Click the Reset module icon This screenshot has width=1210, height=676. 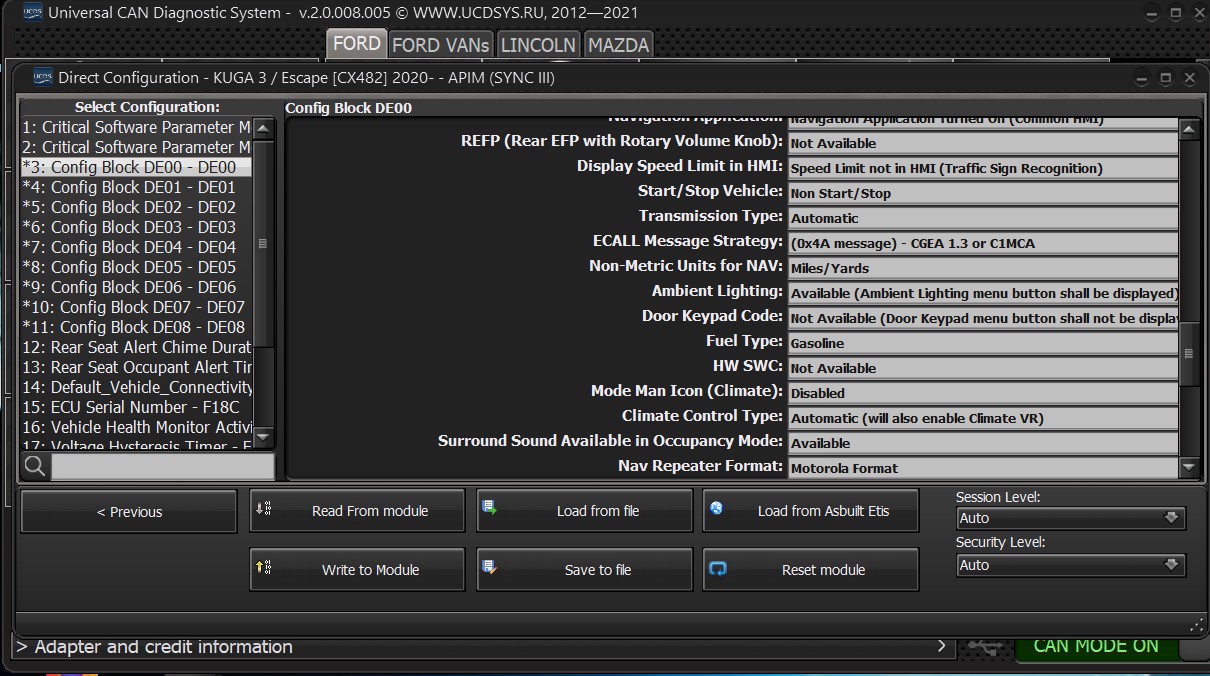717,568
